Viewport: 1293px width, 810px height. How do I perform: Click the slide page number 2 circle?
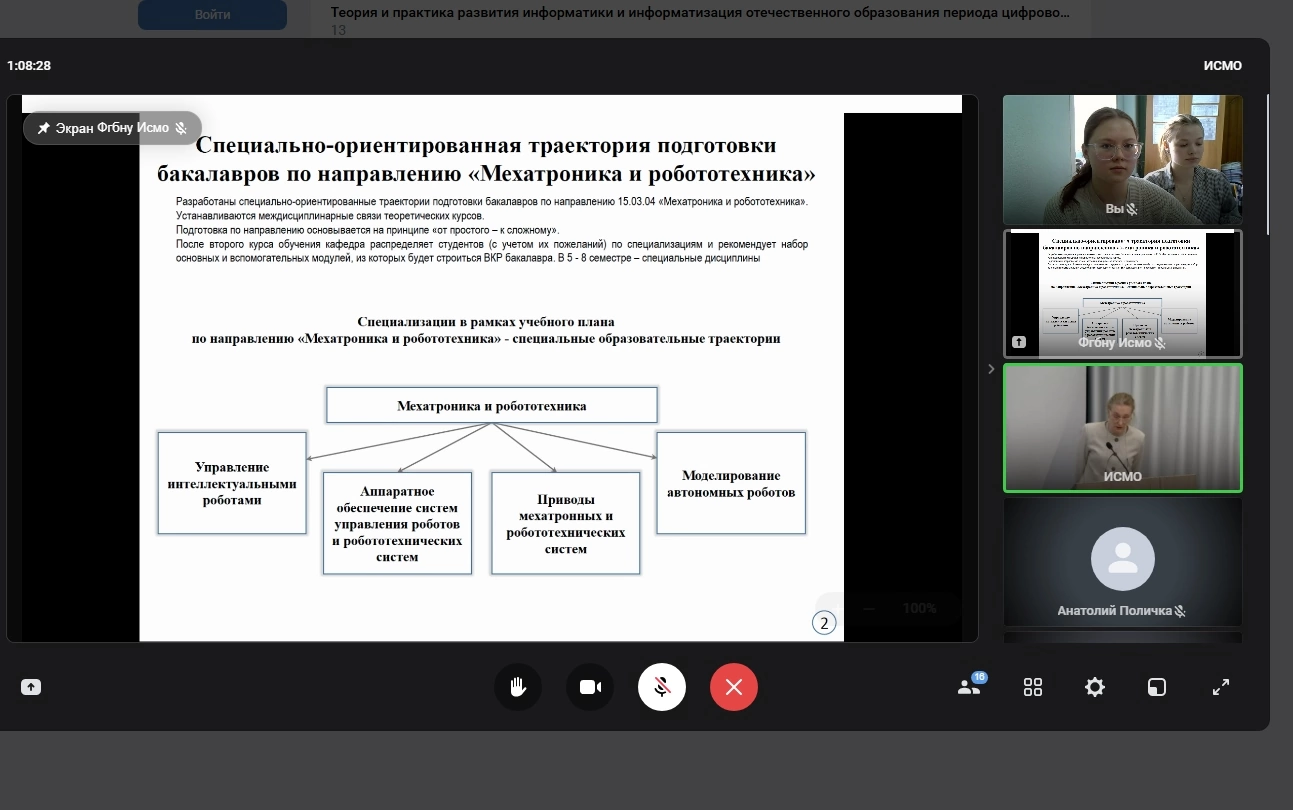click(x=824, y=624)
